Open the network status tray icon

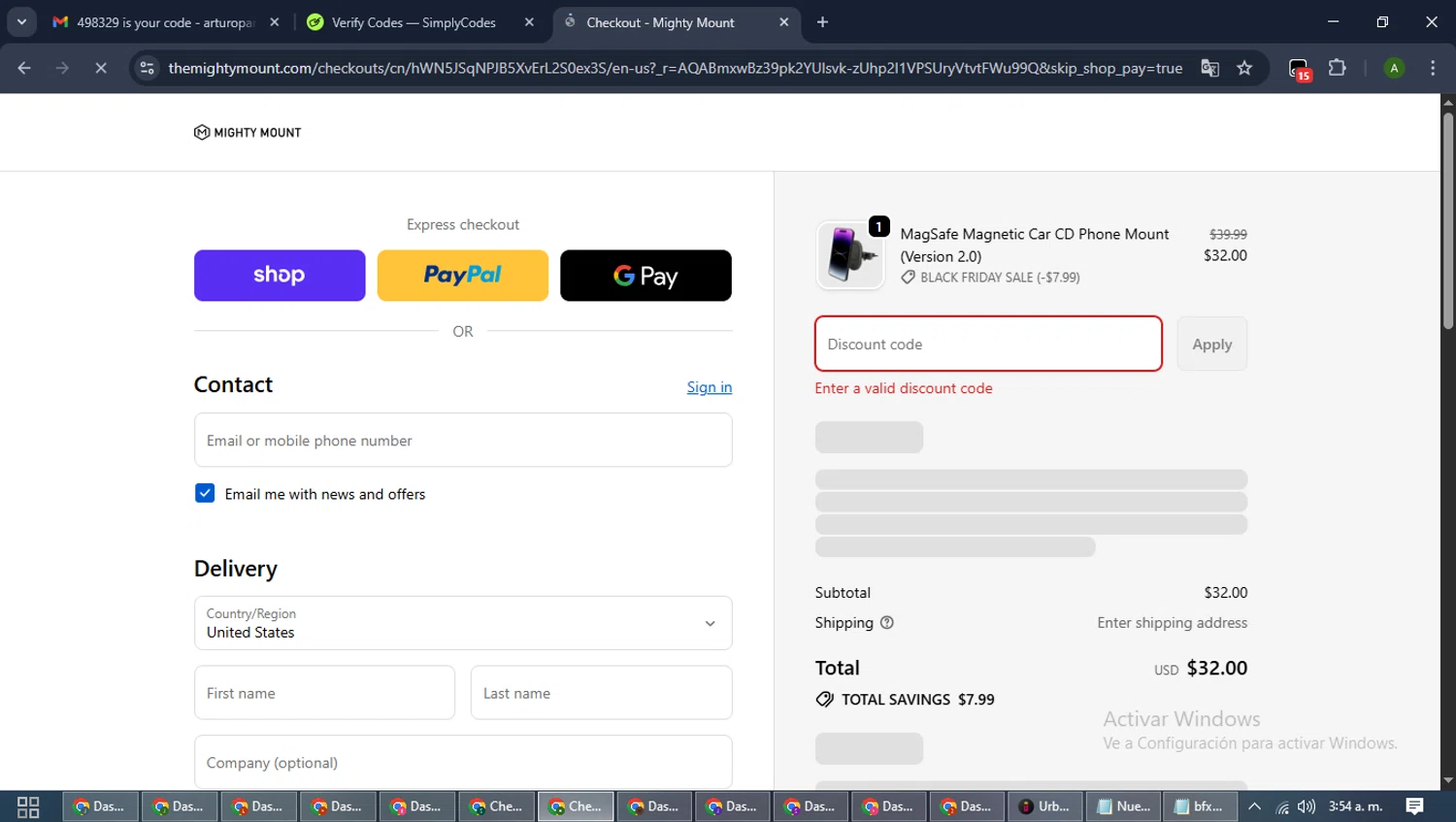click(x=1282, y=806)
